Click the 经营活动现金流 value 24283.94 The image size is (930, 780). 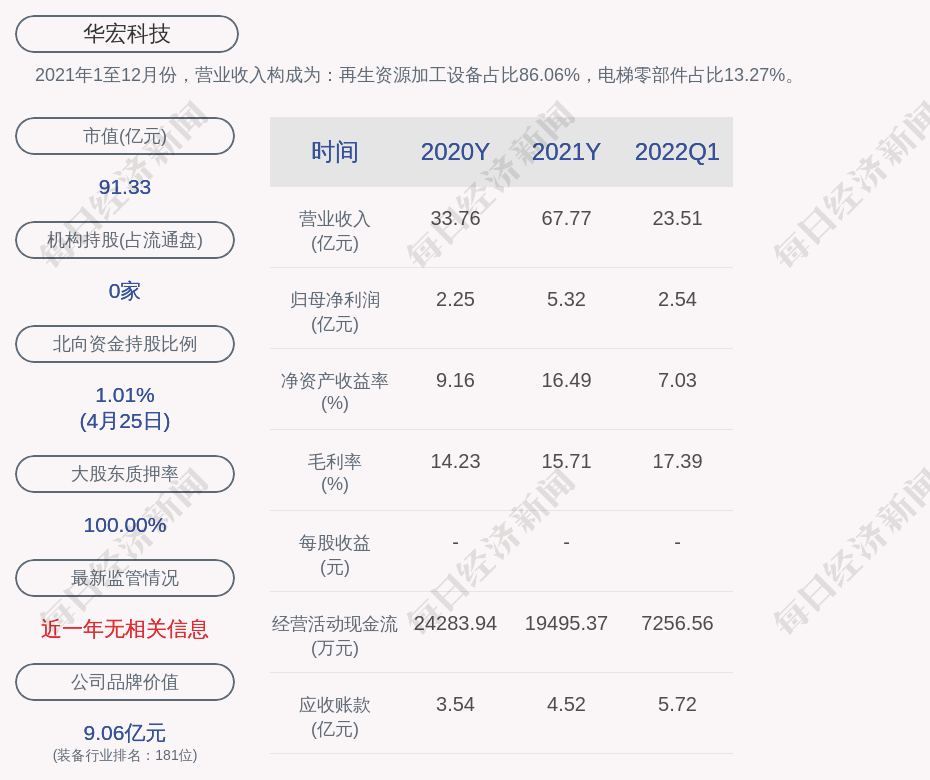[455, 623]
